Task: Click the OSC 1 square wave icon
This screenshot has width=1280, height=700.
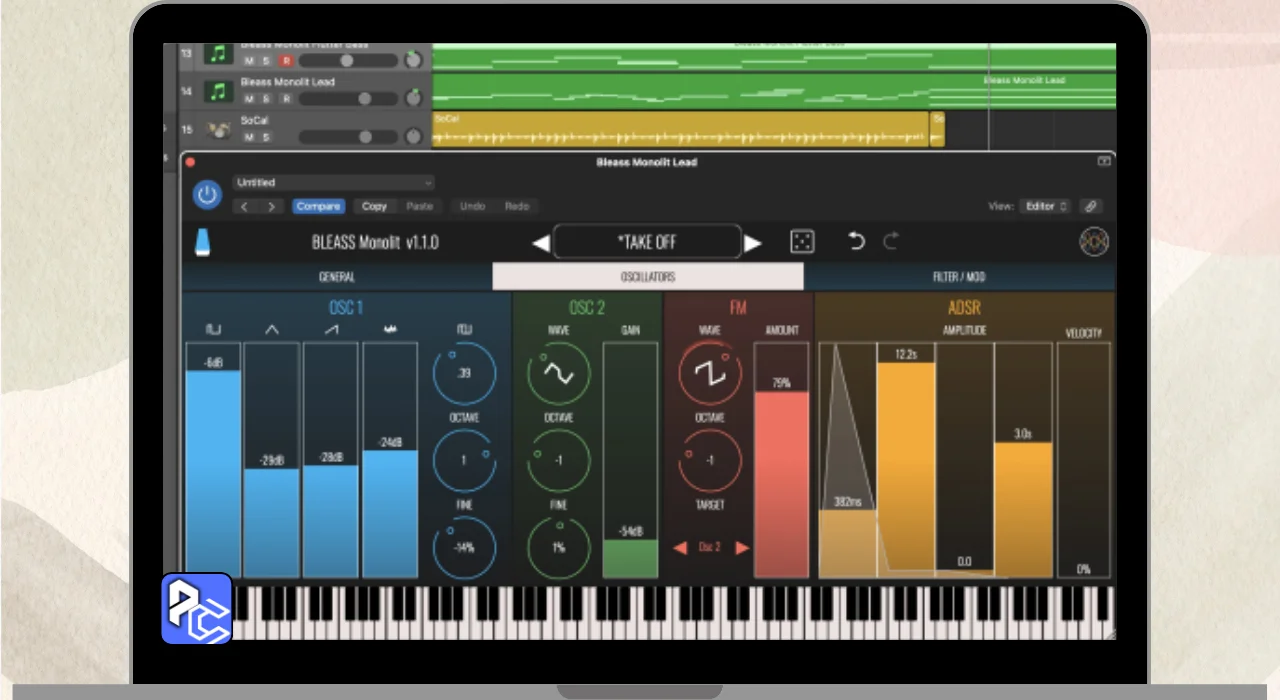Action: (x=213, y=329)
